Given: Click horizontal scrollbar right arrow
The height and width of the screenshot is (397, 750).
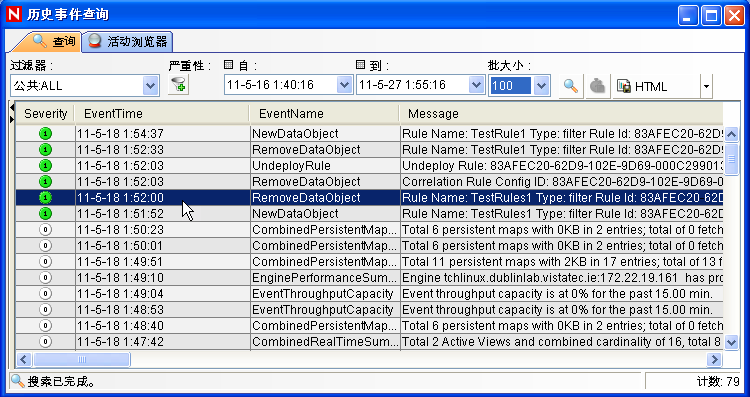Looking at the screenshot, I should pos(714,359).
